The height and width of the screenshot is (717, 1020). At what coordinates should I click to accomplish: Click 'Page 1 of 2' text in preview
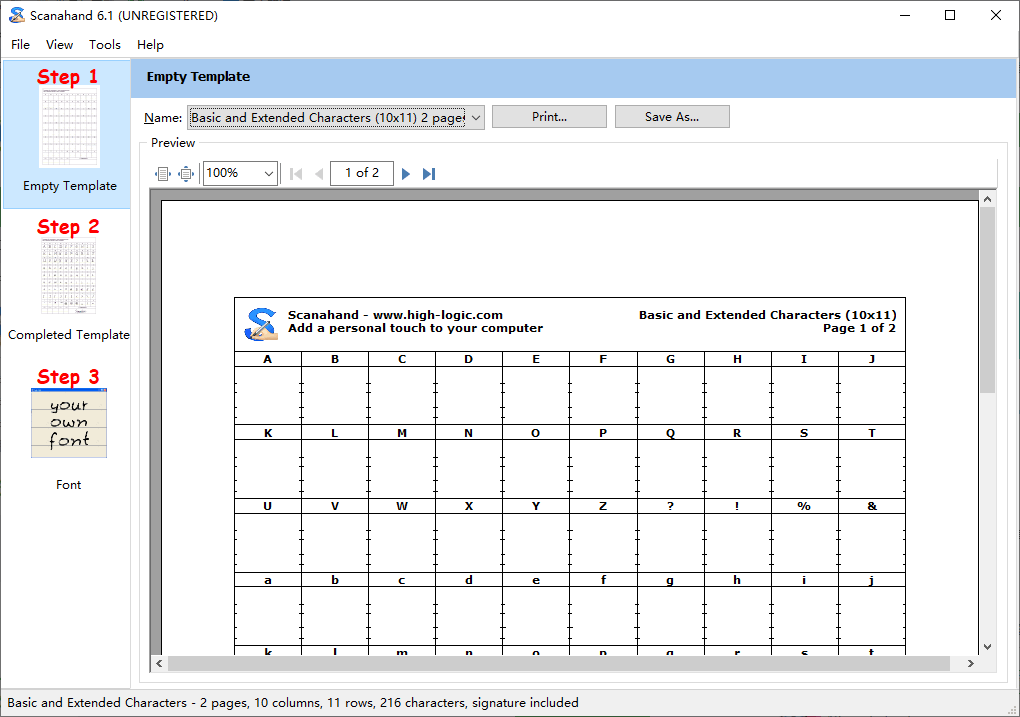coord(859,328)
